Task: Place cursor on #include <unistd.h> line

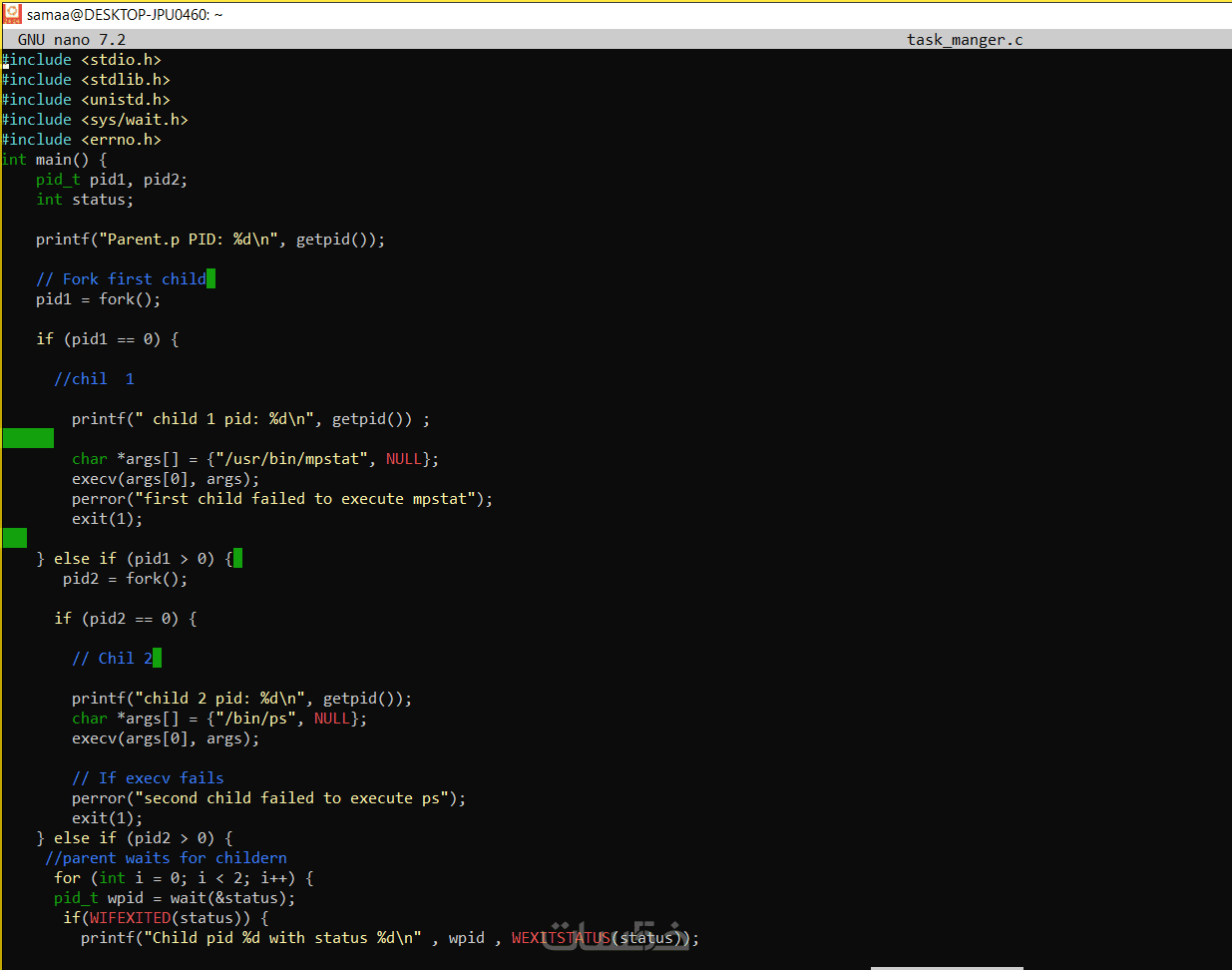Action: (86, 100)
